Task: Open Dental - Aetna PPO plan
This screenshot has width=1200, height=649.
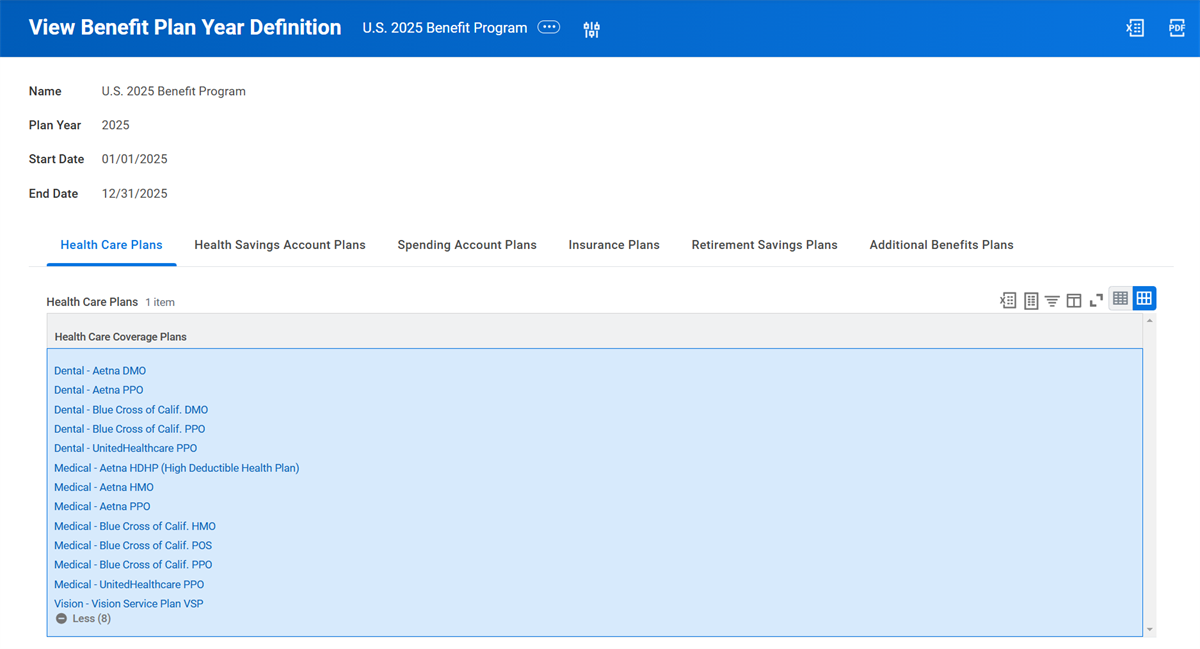Action: 99,390
